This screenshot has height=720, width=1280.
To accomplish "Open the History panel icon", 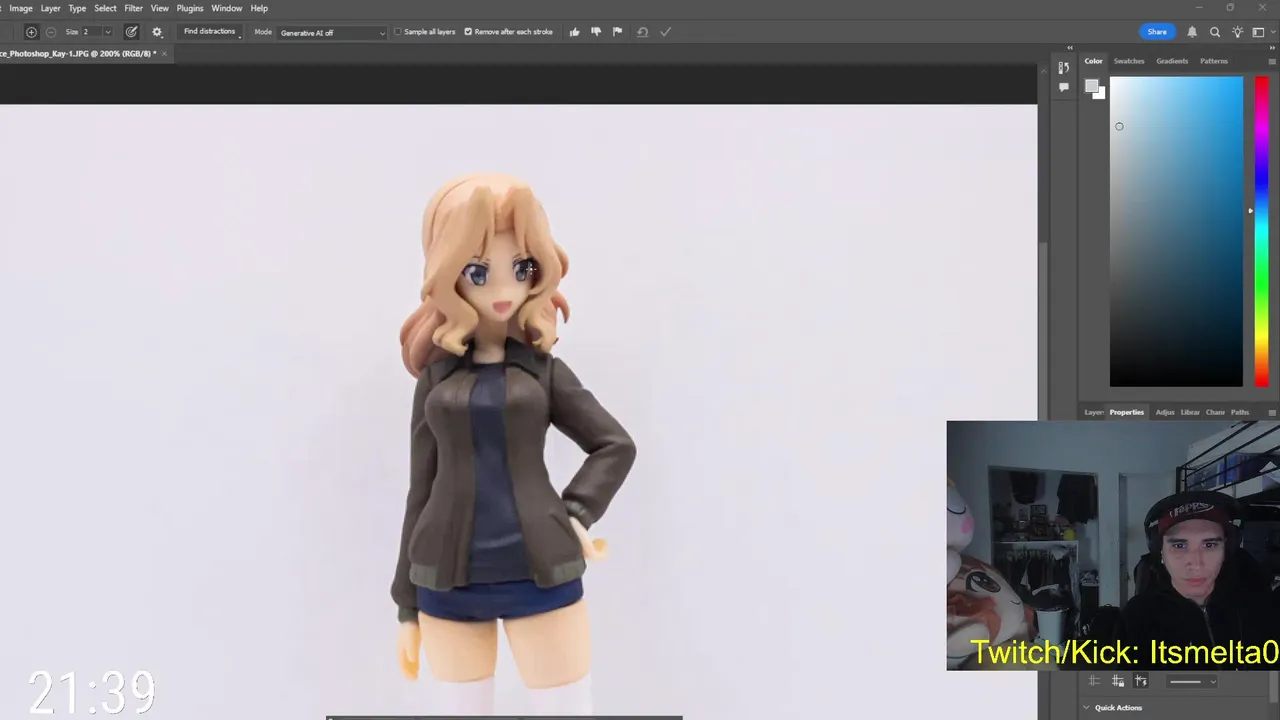I will click(1063, 68).
